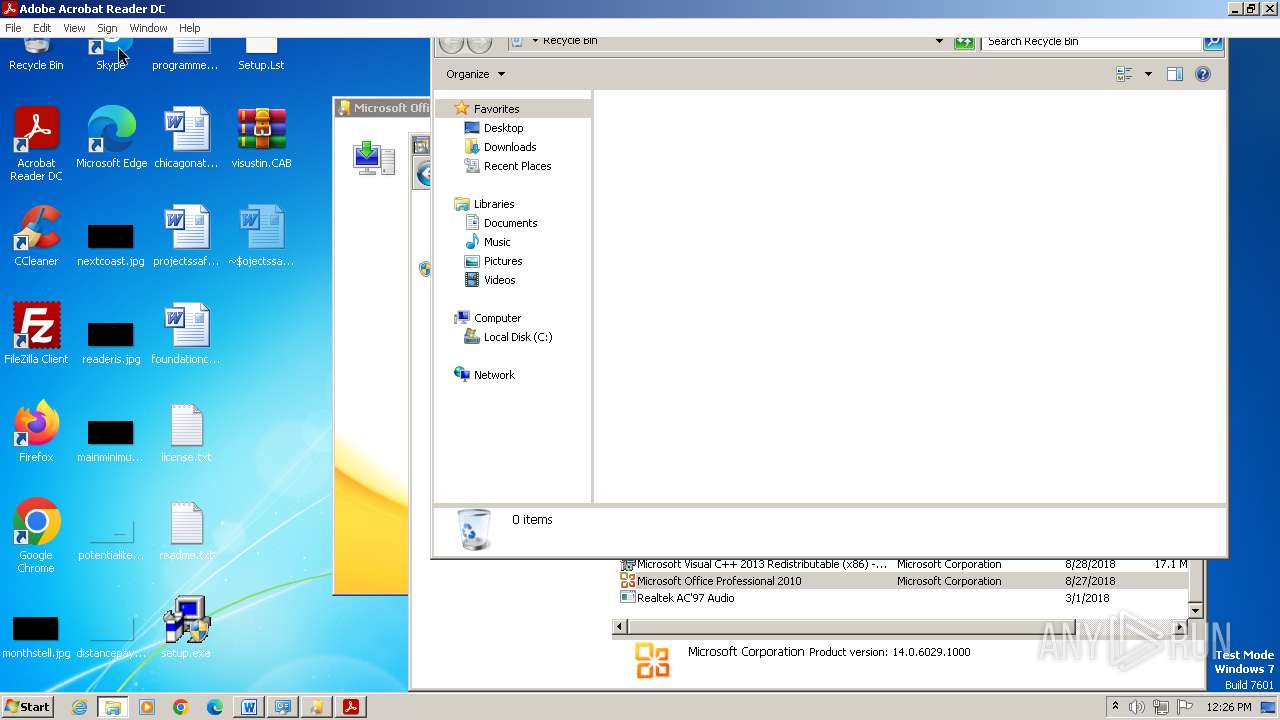
Task: Select Network in navigation pane
Action: pyautogui.click(x=494, y=375)
